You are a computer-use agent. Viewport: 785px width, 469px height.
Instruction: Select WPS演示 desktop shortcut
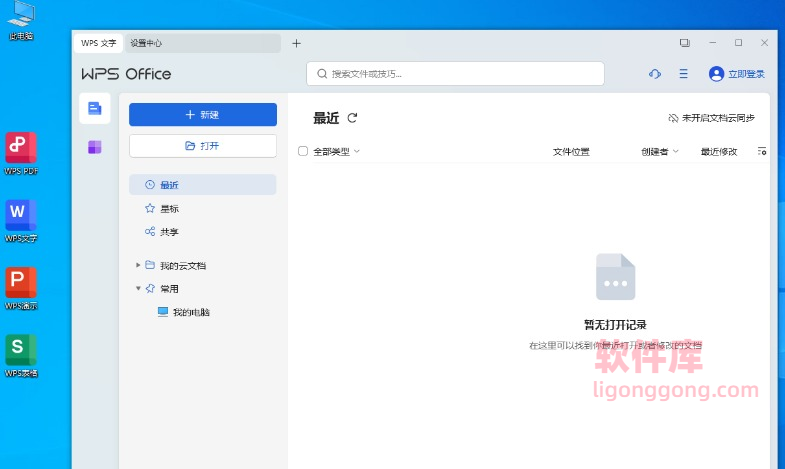click(x=21, y=289)
